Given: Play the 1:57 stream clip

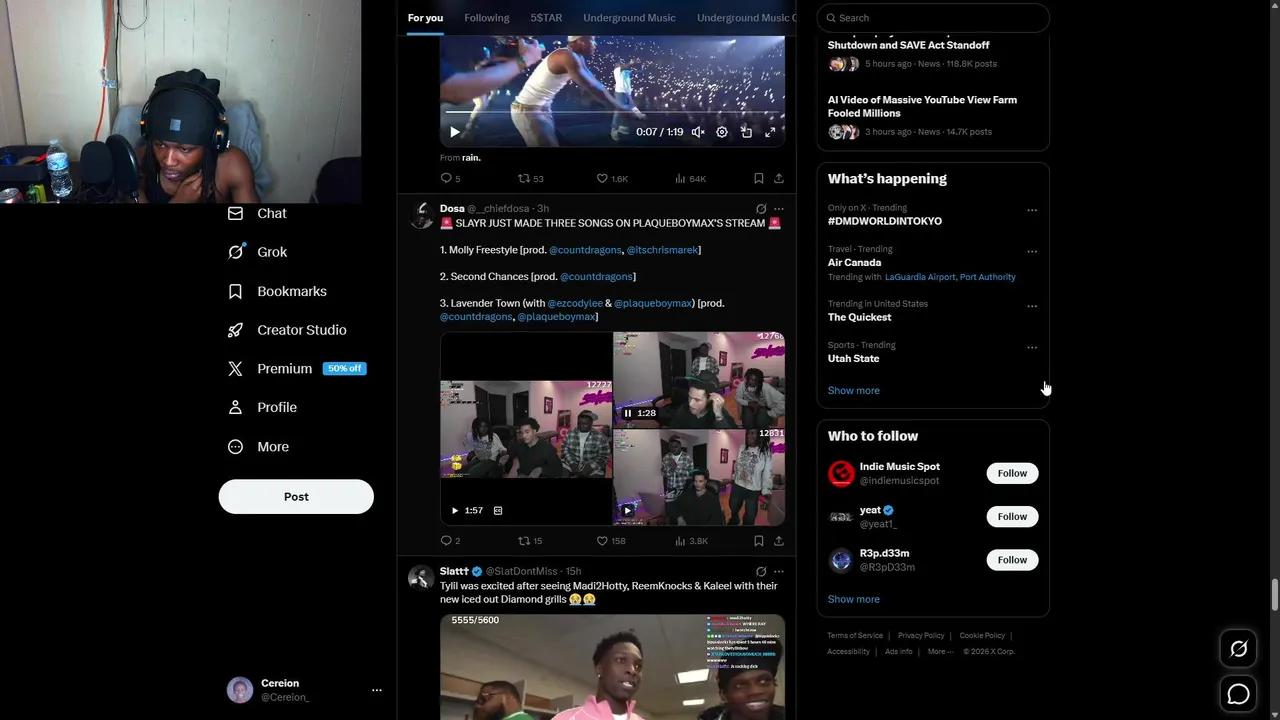Looking at the screenshot, I should coord(455,510).
